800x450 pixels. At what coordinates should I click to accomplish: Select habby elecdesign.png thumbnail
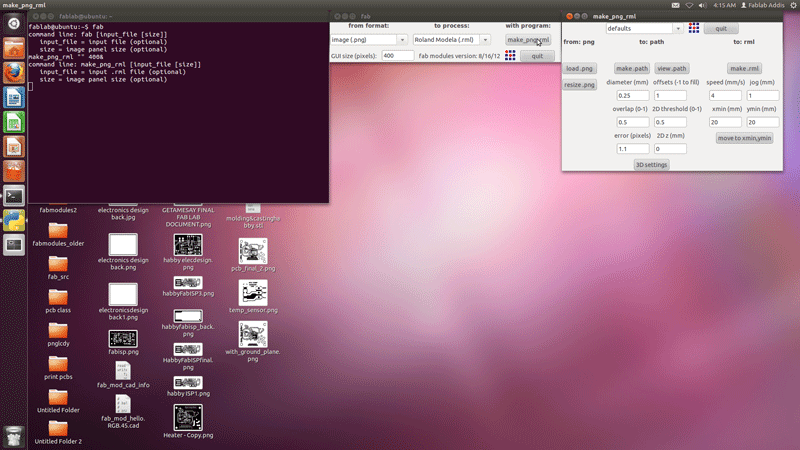[188, 244]
